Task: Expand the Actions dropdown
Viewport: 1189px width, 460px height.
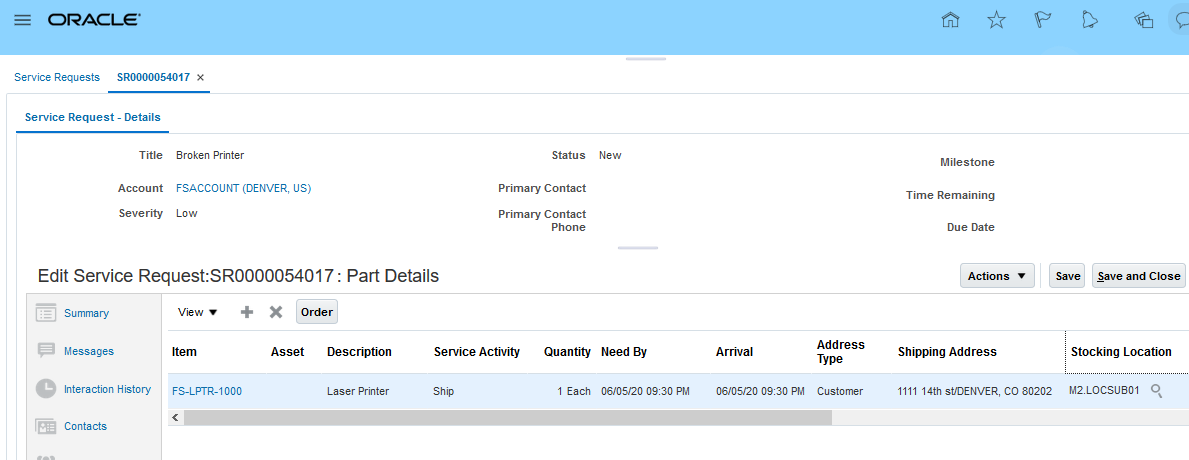Action: (997, 276)
